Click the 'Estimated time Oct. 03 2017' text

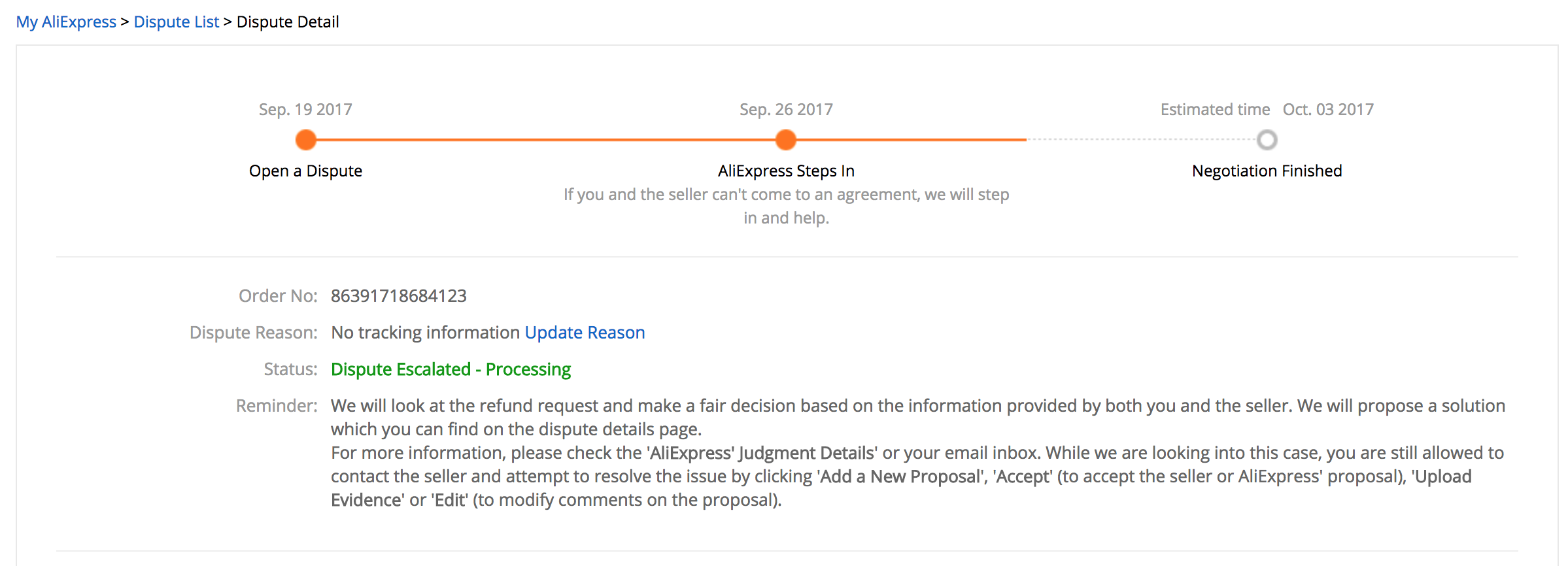(1266, 109)
